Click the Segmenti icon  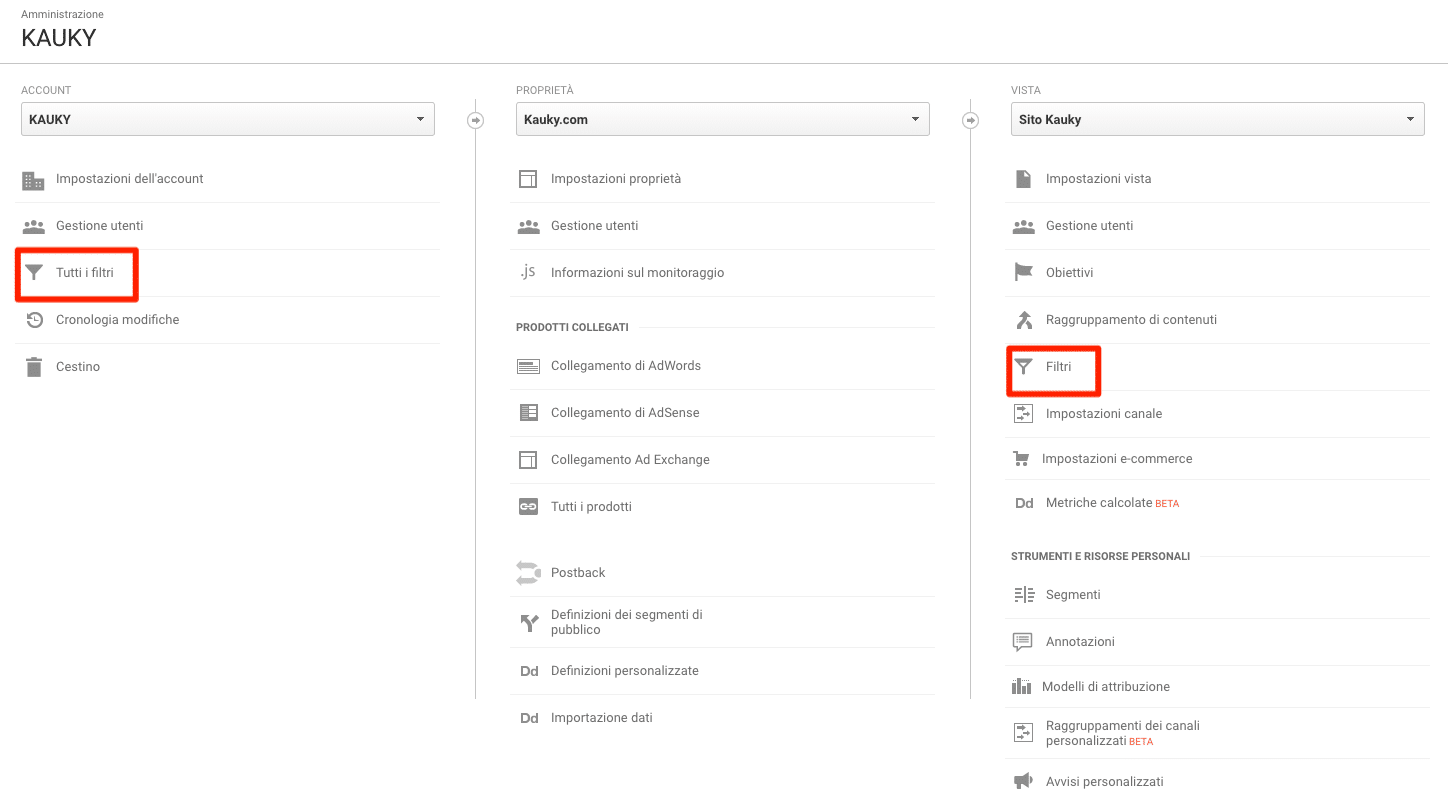point(1024,595)
